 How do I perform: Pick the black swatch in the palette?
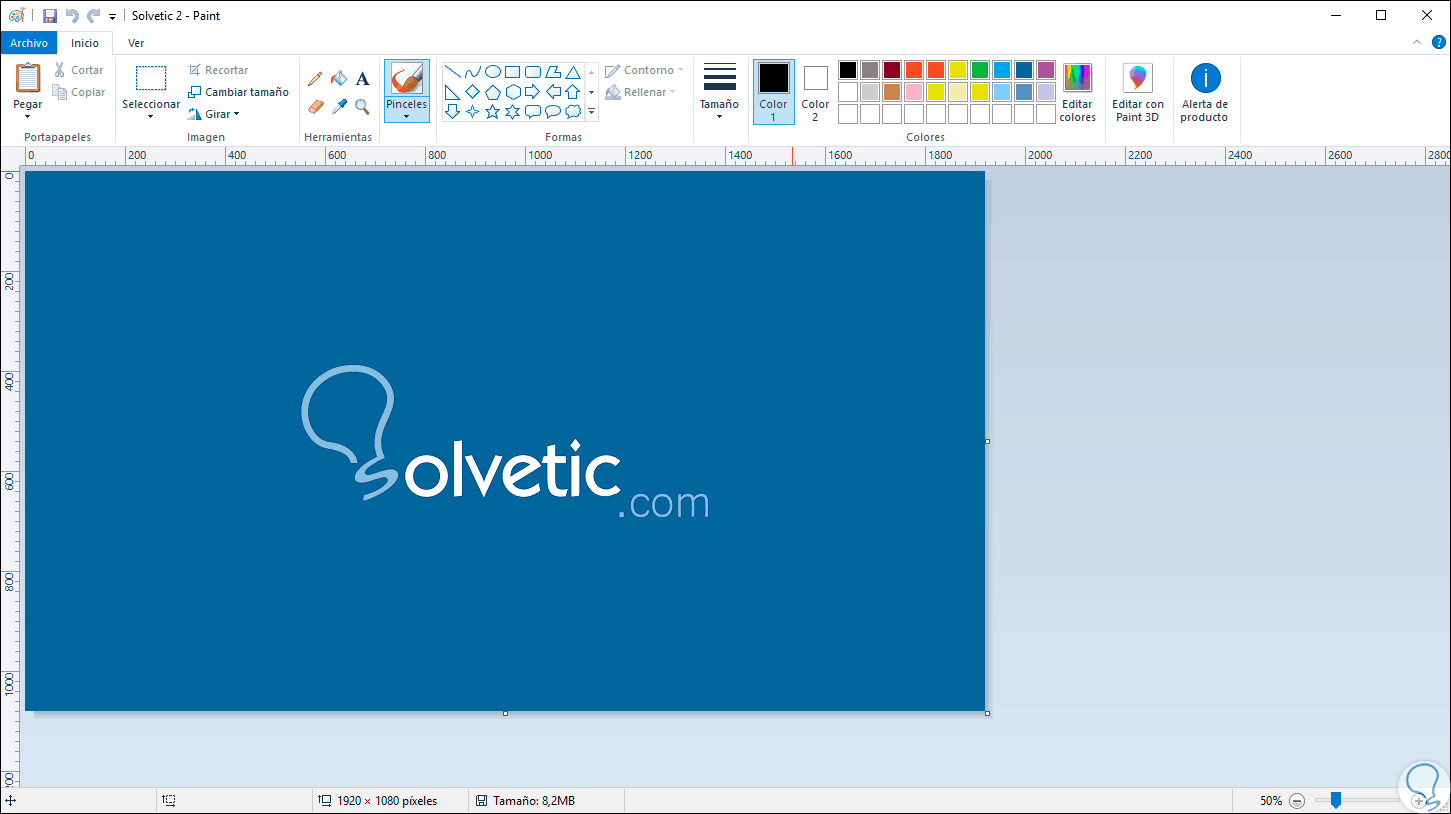pos(848,70)
